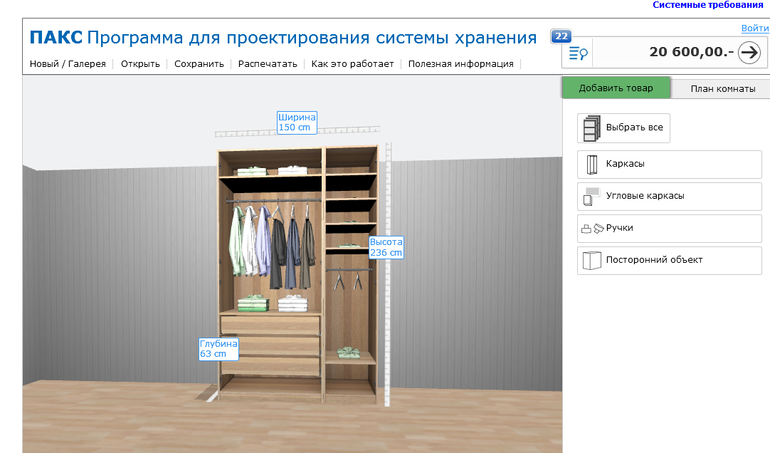The image size is (770, 453).
Task: Click Распечатать to print the design
Action: pos(268,64)
